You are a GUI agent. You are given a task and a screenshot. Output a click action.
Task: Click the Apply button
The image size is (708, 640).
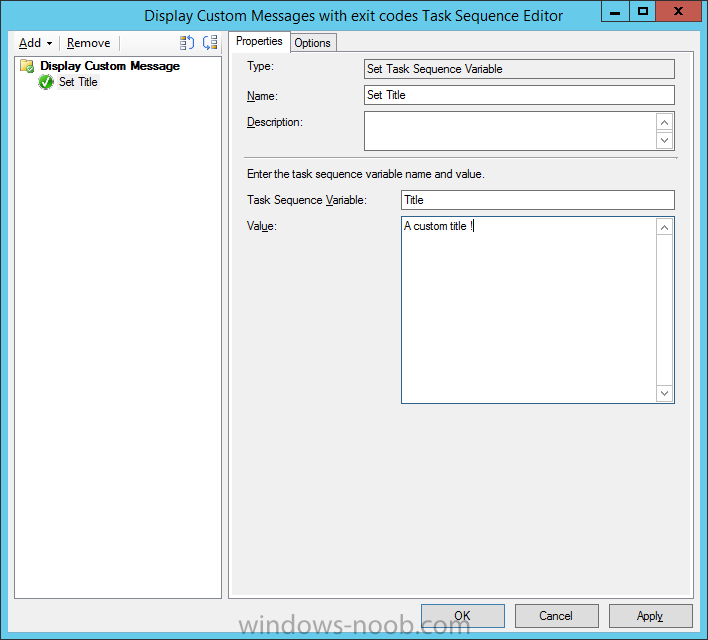[650, 616]
